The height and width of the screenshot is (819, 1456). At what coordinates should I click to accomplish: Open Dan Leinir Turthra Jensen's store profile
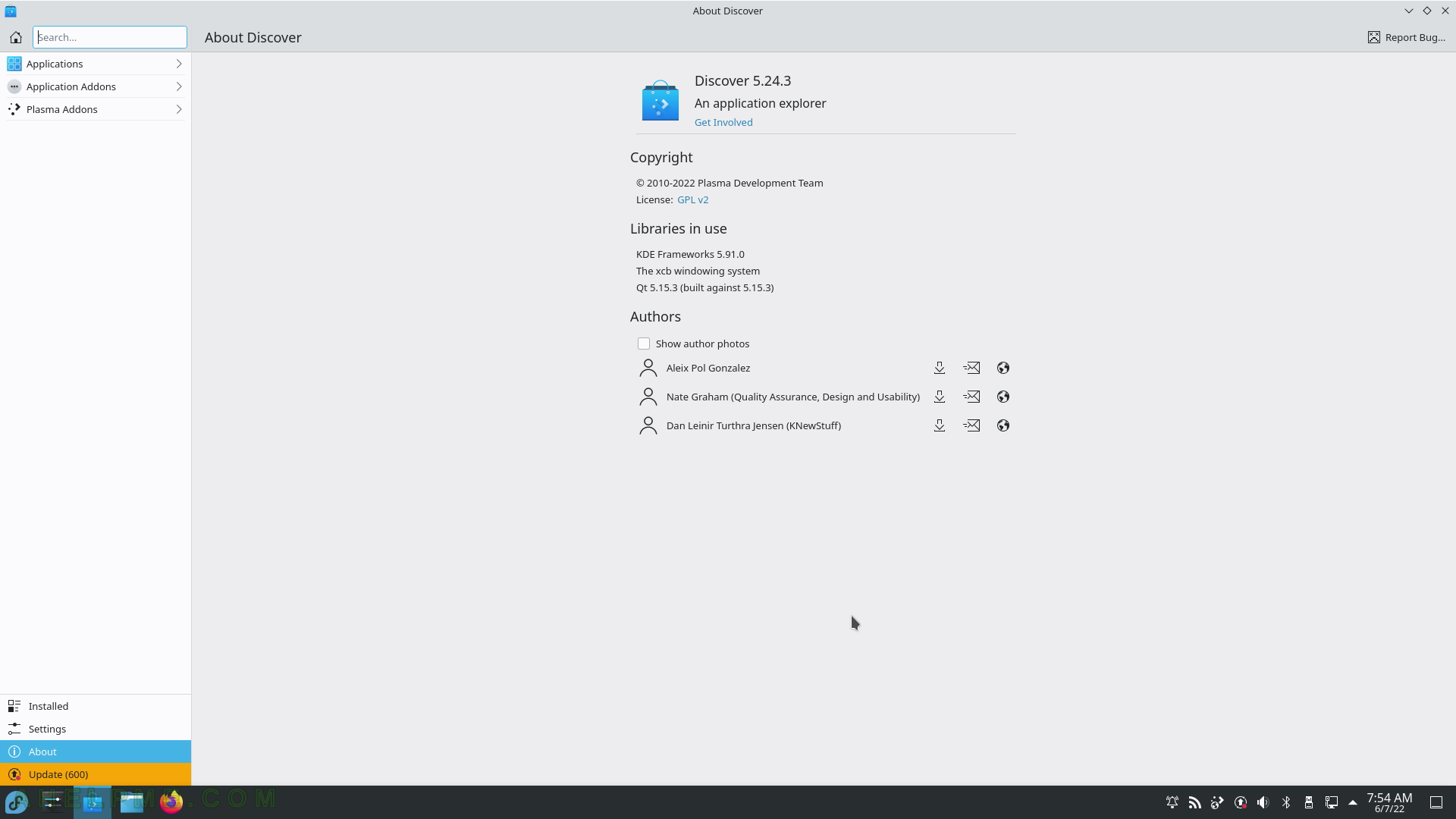[940, 425]
